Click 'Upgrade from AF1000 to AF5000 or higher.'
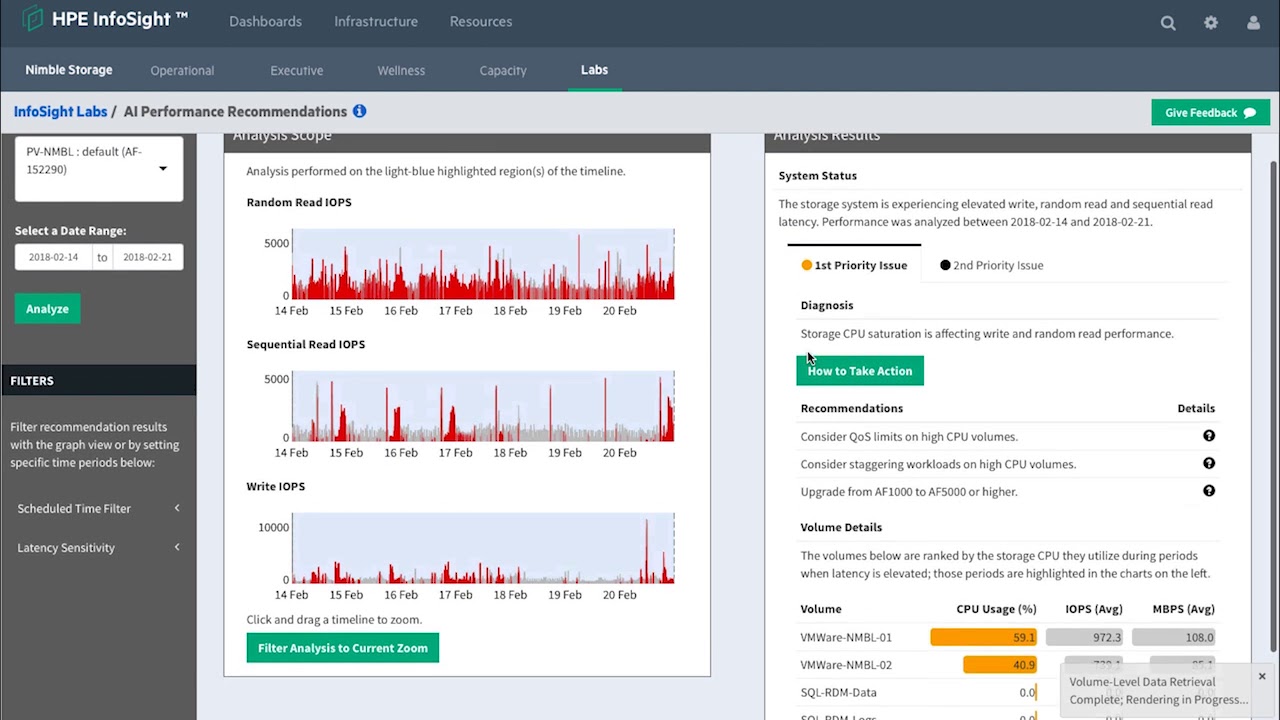1280x720 pixels. [909, 491]
